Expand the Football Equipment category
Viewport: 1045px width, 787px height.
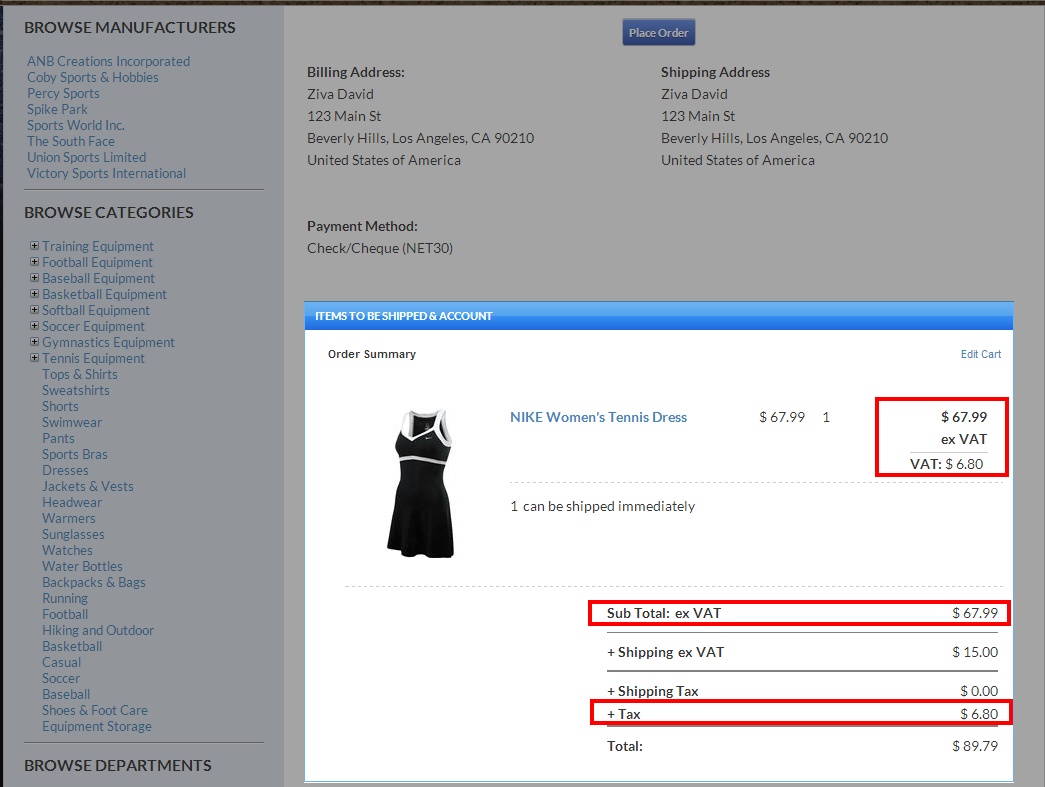[34, 262]
